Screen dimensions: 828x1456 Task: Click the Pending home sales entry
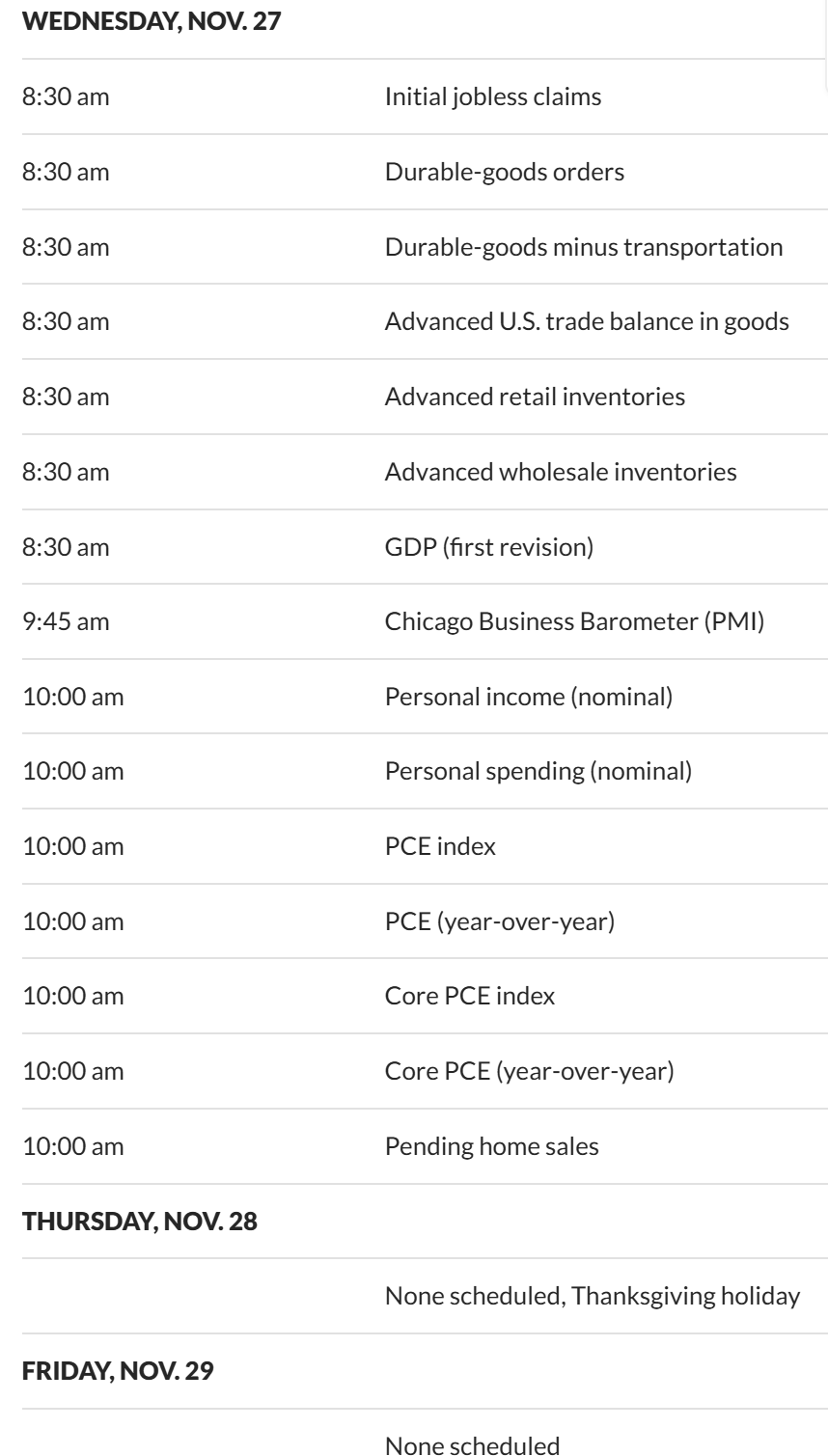click(491, 1146)
